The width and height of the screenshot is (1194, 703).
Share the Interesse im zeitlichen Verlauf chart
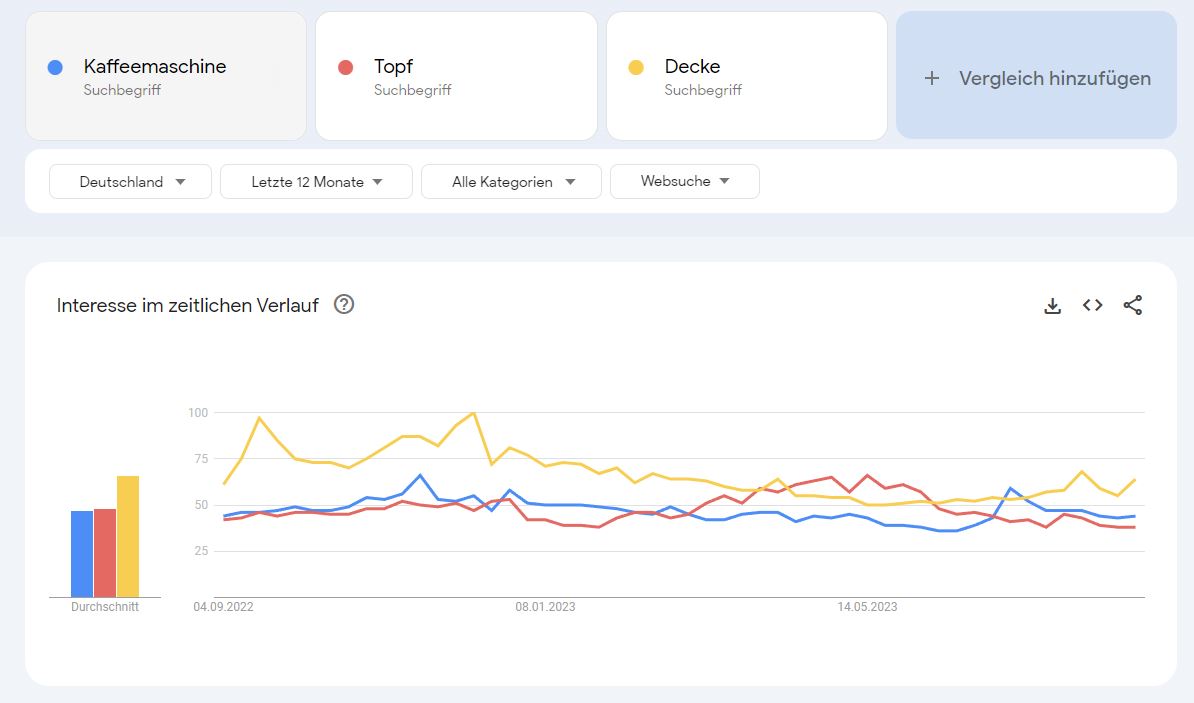[1132, 305]
